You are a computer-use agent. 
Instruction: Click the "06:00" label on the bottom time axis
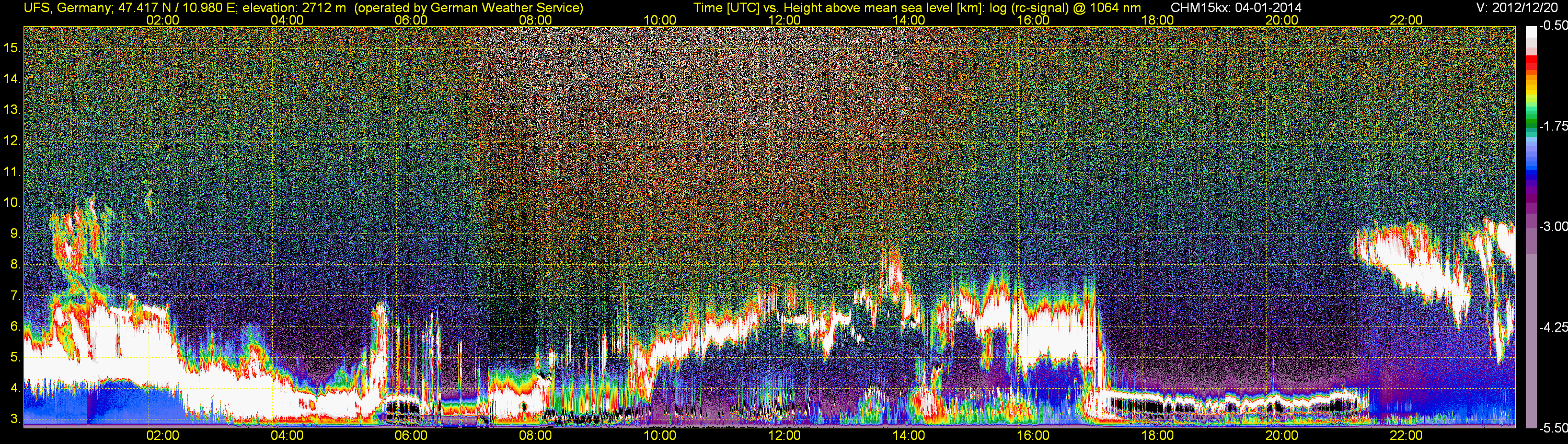tap(411, 436)
